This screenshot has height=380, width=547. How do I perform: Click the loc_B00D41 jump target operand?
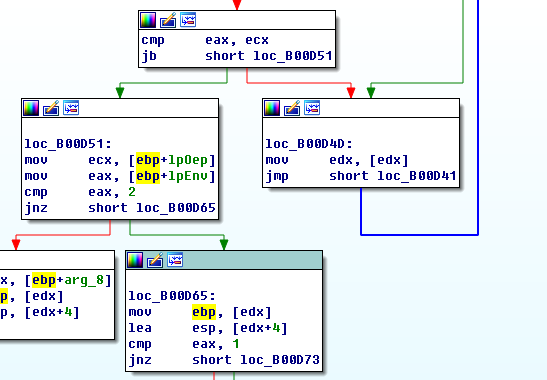[x=417, y=176]
